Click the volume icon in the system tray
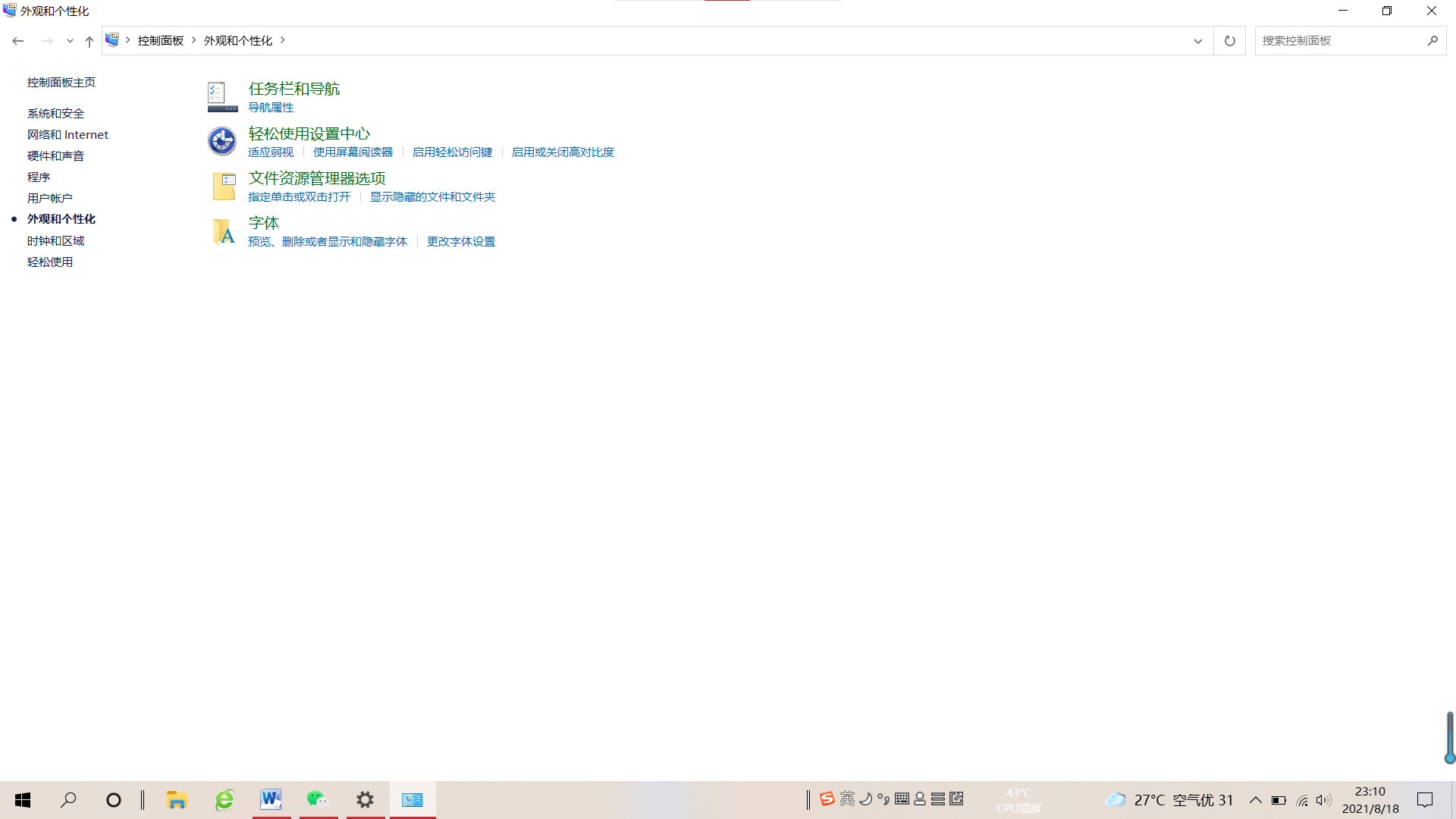Image resolution: width=1456 pixels, height=819 pixels. click(x=1323, y=799)
